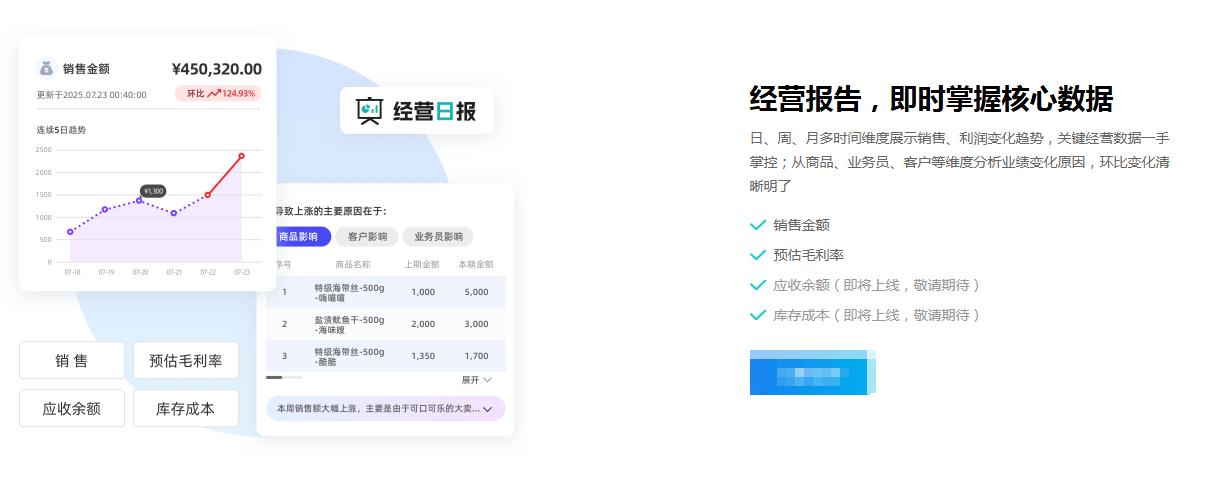Click the 预估毛利率 button
Image resolution: width=1211 pixels, height=481 pixels.
[186, 361]
